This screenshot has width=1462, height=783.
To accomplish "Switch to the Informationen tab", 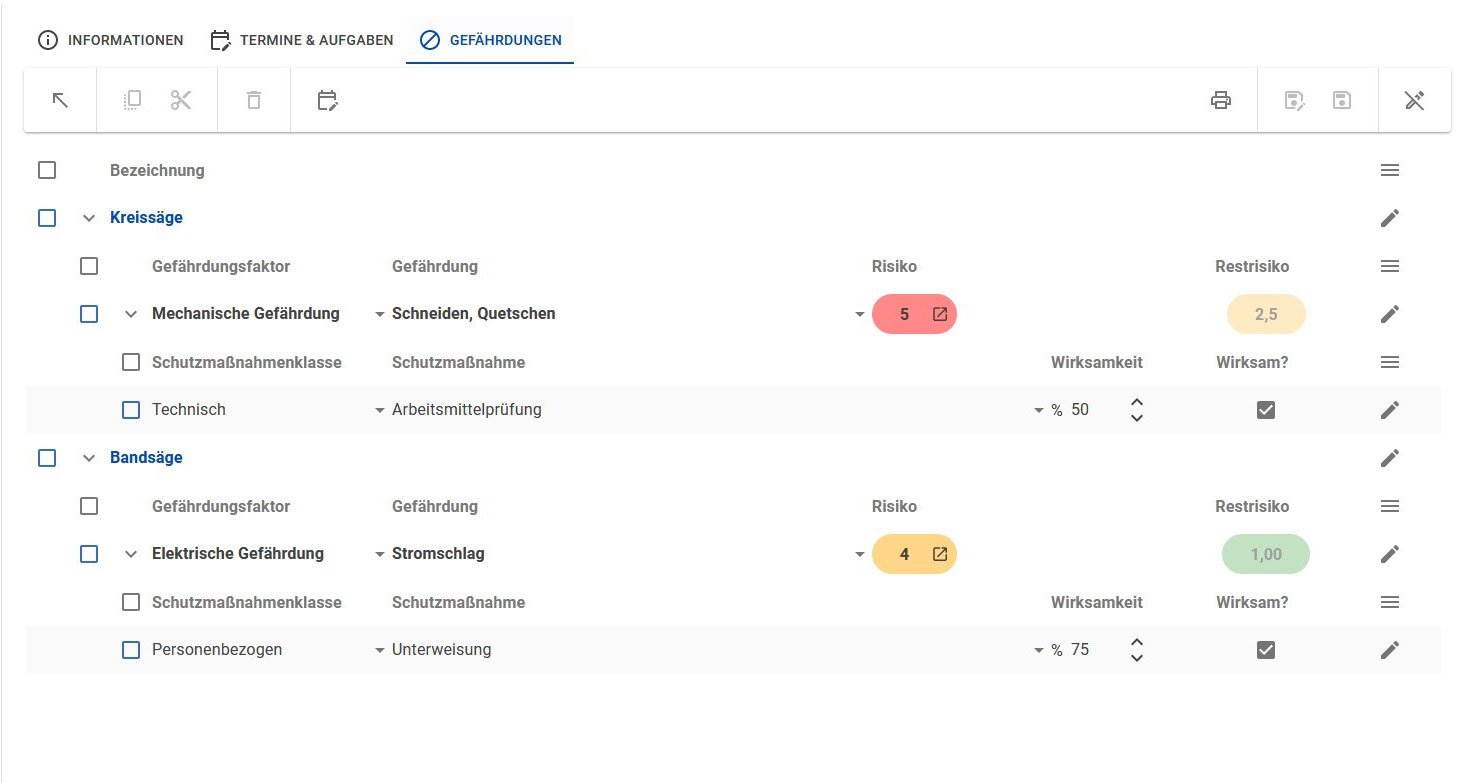I will click(111, 41).
